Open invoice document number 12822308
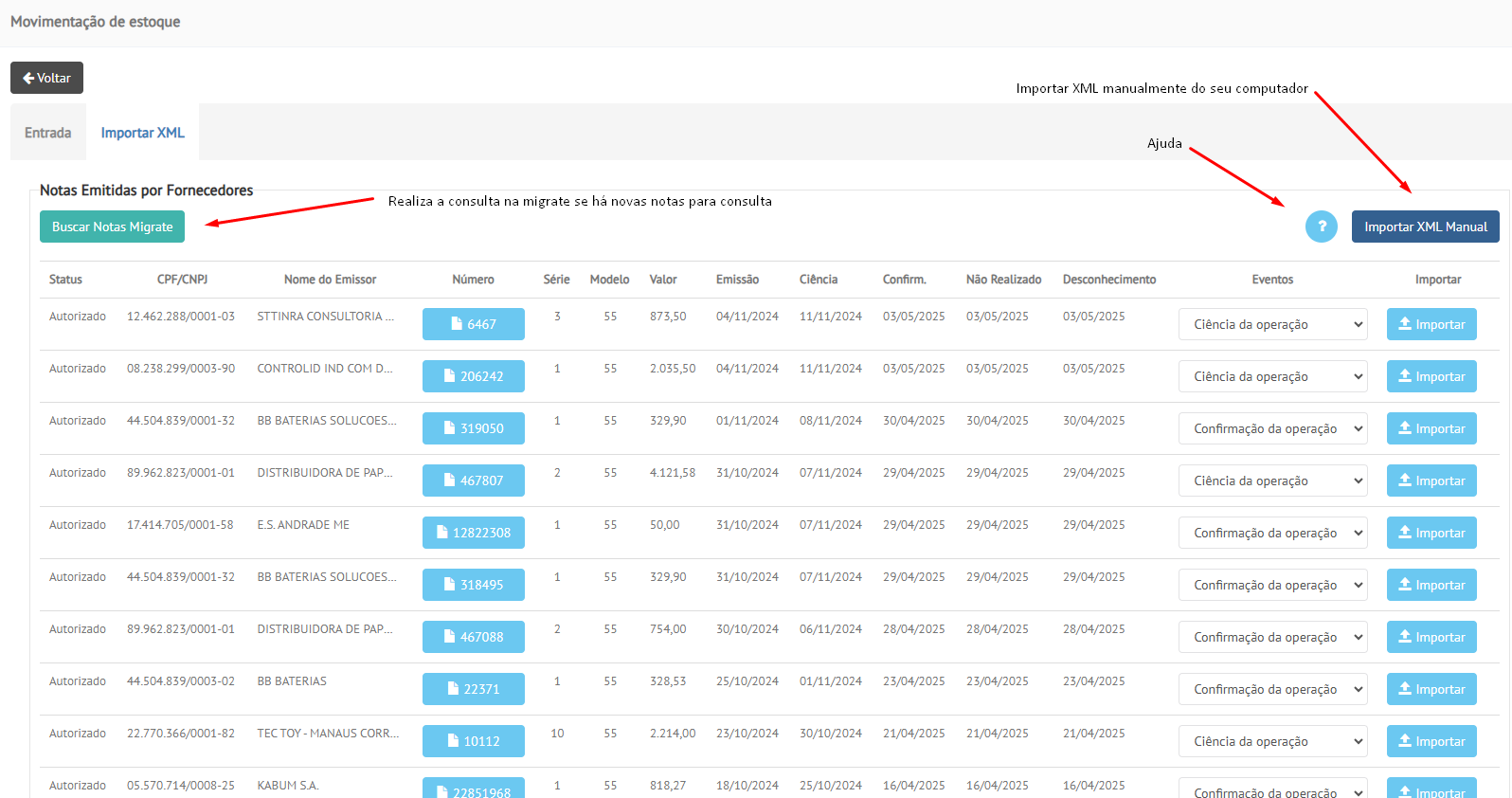Screen dimensions: 1512x798 click(473, 533)
